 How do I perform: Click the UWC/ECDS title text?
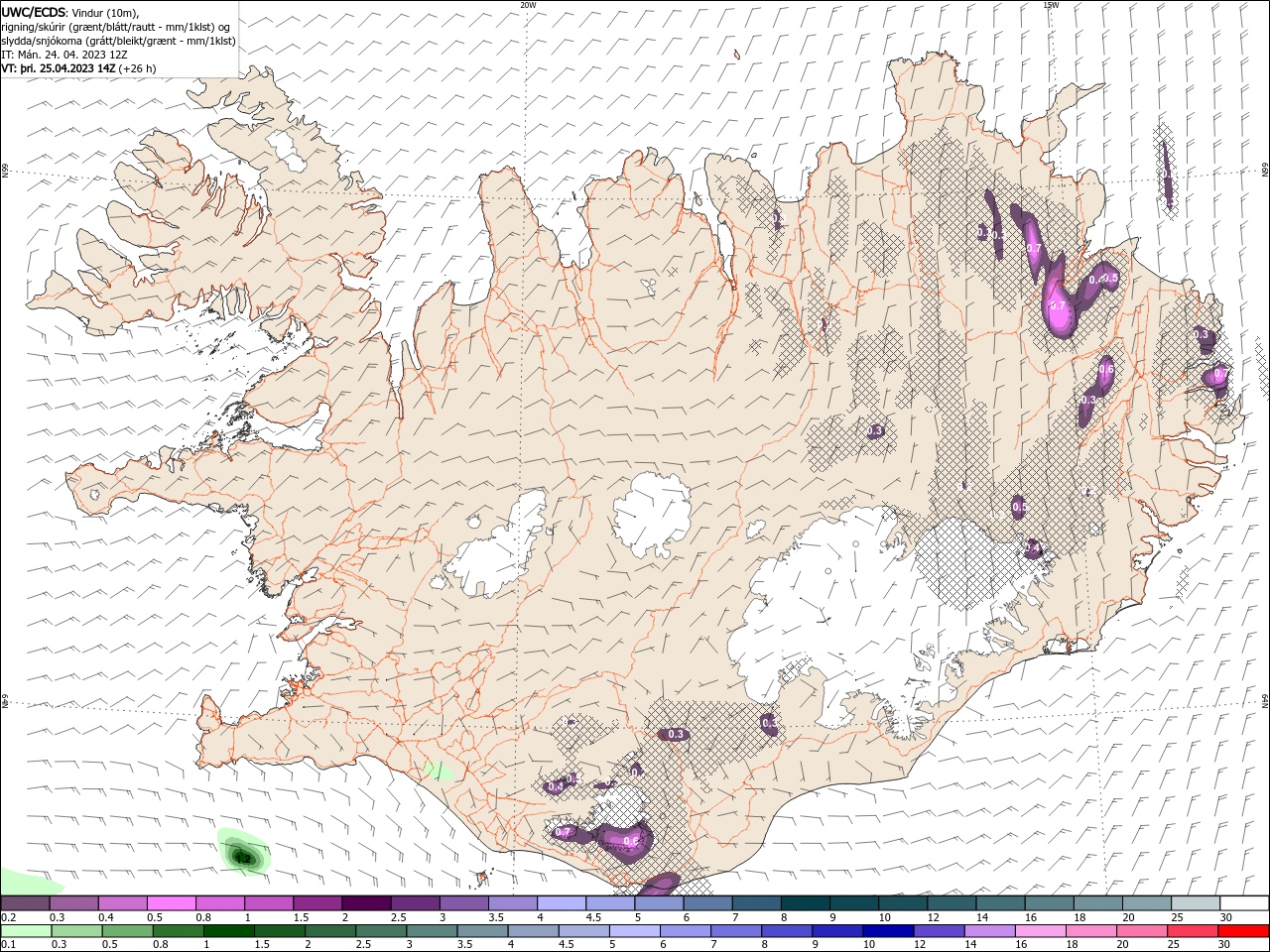(34, 12)
